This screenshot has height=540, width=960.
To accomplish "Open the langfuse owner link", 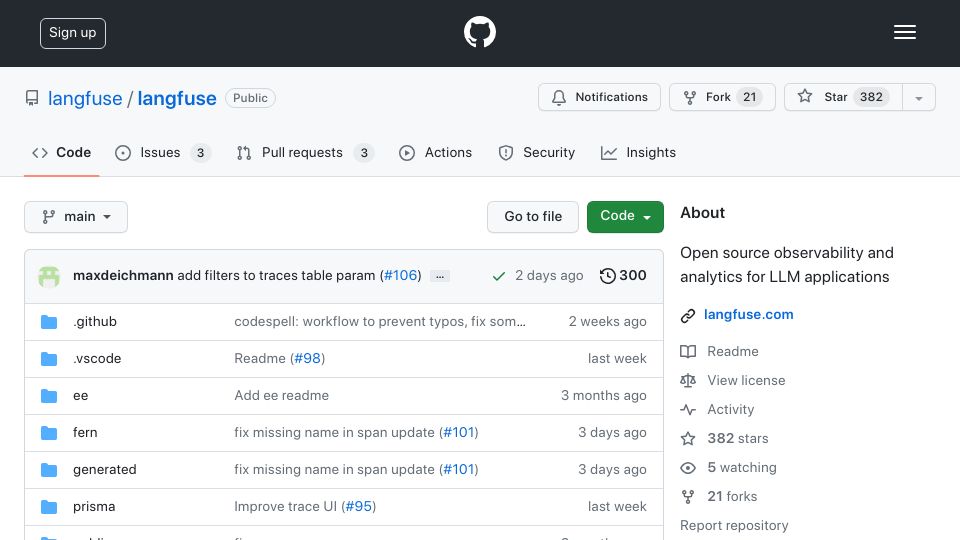I will pos(85,99).
